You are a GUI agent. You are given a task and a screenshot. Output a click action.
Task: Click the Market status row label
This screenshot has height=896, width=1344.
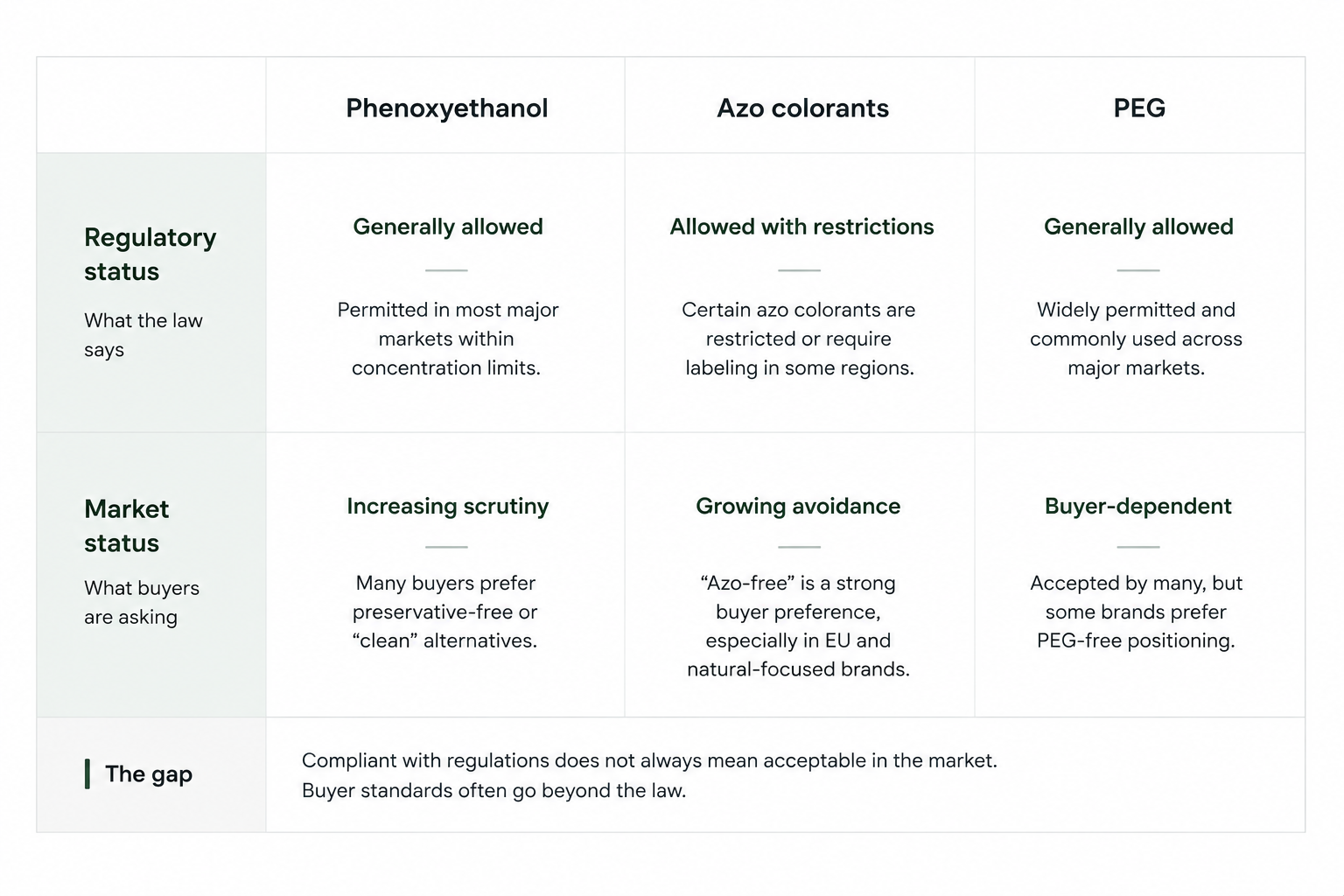tap(127, 526)
